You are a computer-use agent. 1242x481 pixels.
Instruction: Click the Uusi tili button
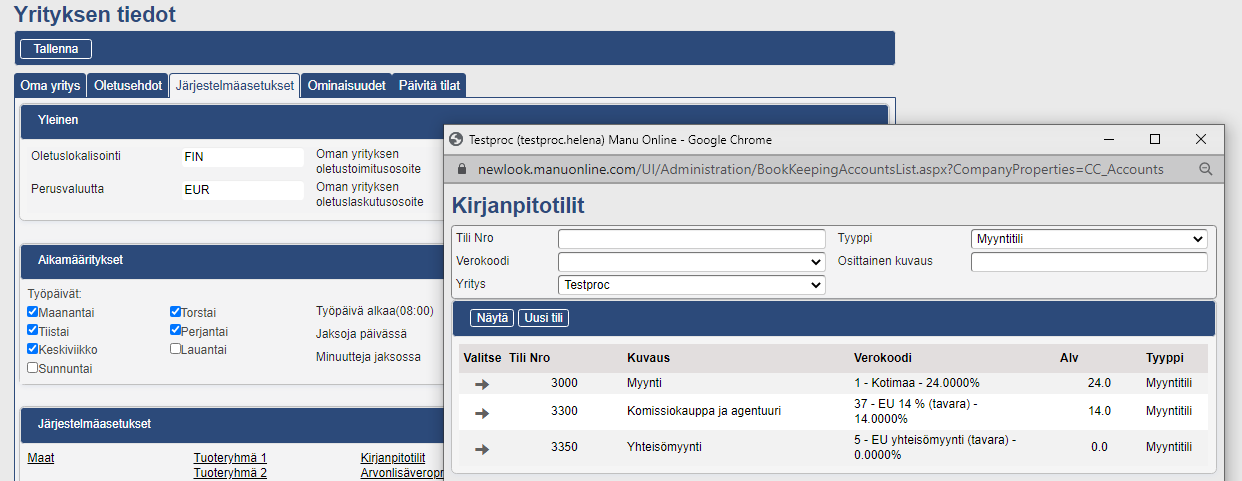tap(543, 318)
